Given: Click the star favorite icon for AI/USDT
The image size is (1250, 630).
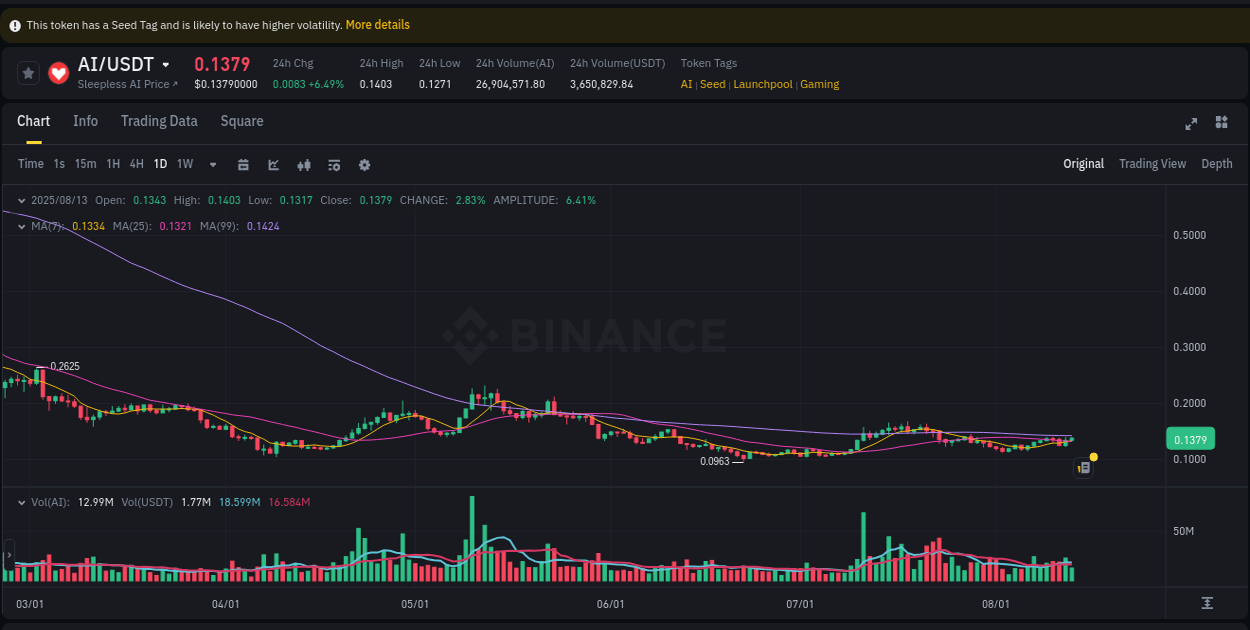Looking at the screenshot, I should (x=28, y=72).
